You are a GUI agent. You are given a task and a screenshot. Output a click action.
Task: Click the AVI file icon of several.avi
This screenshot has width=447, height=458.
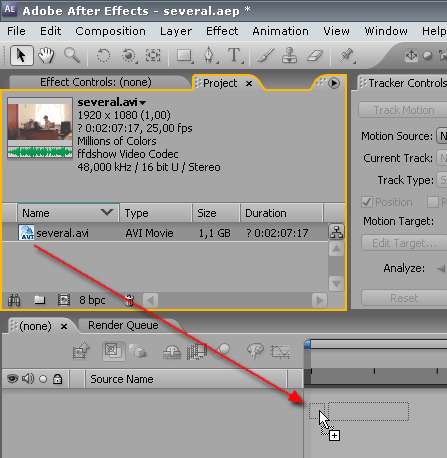[26, 232]
